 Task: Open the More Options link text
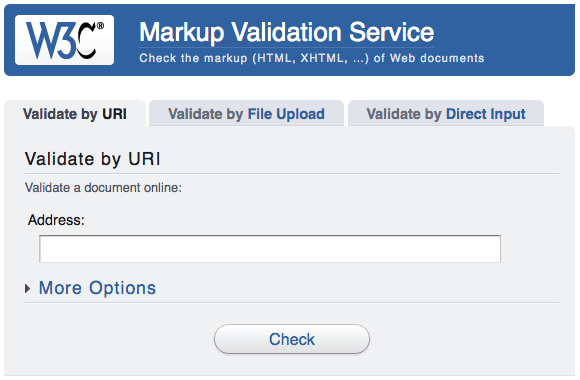97,288
